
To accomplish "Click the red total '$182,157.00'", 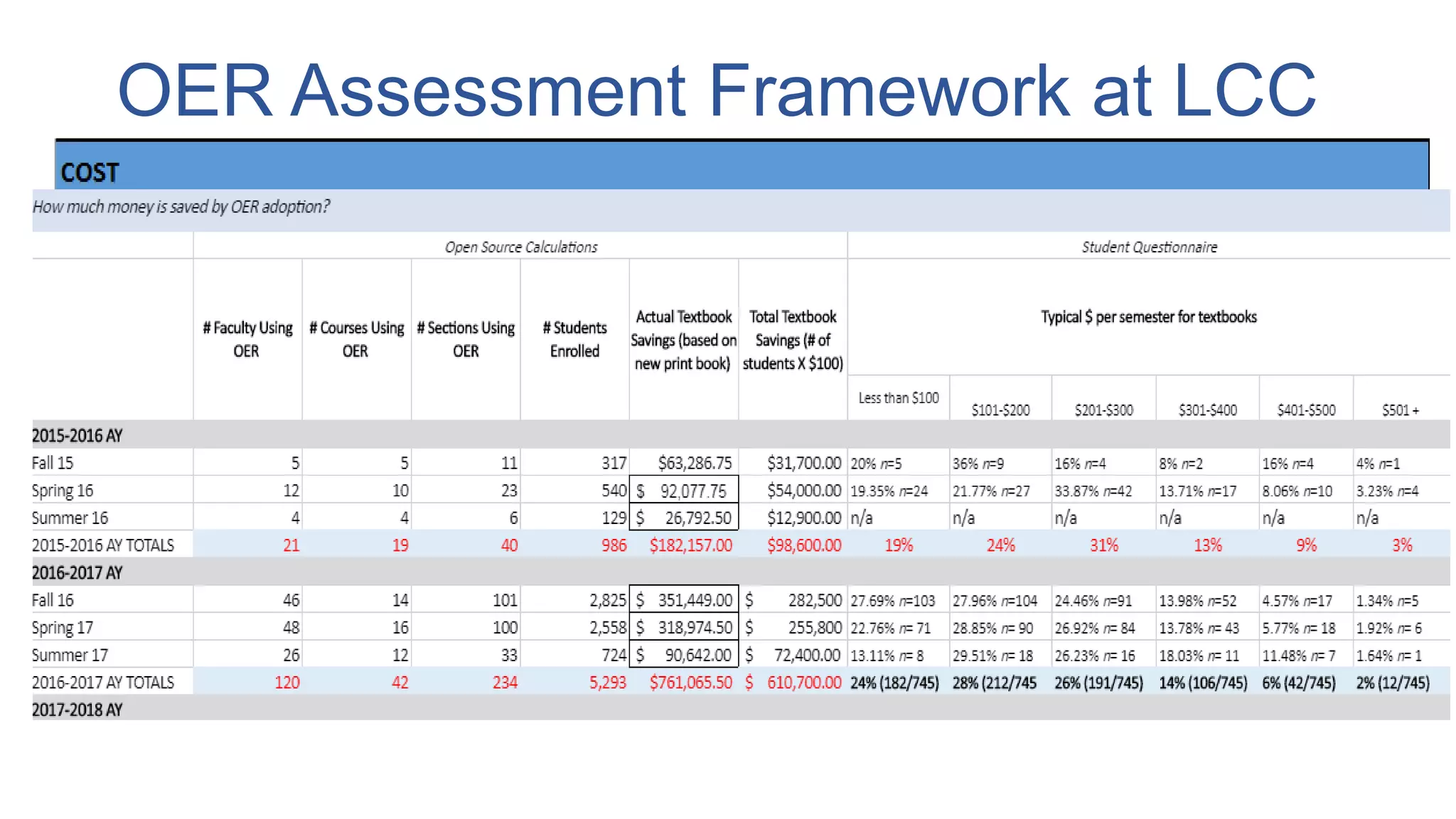I will point(690,545).
